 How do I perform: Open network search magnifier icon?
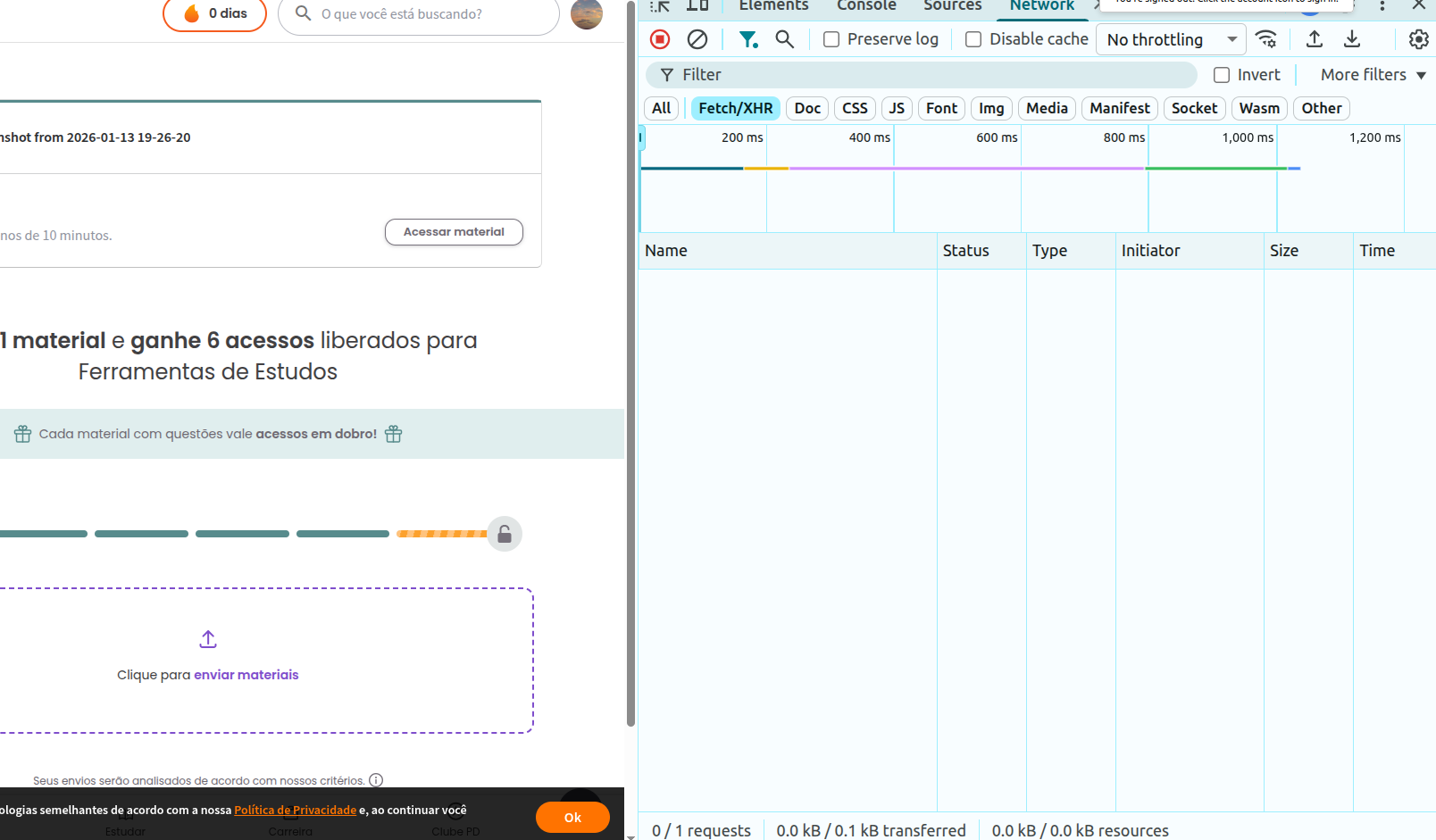tap(785, 39)
